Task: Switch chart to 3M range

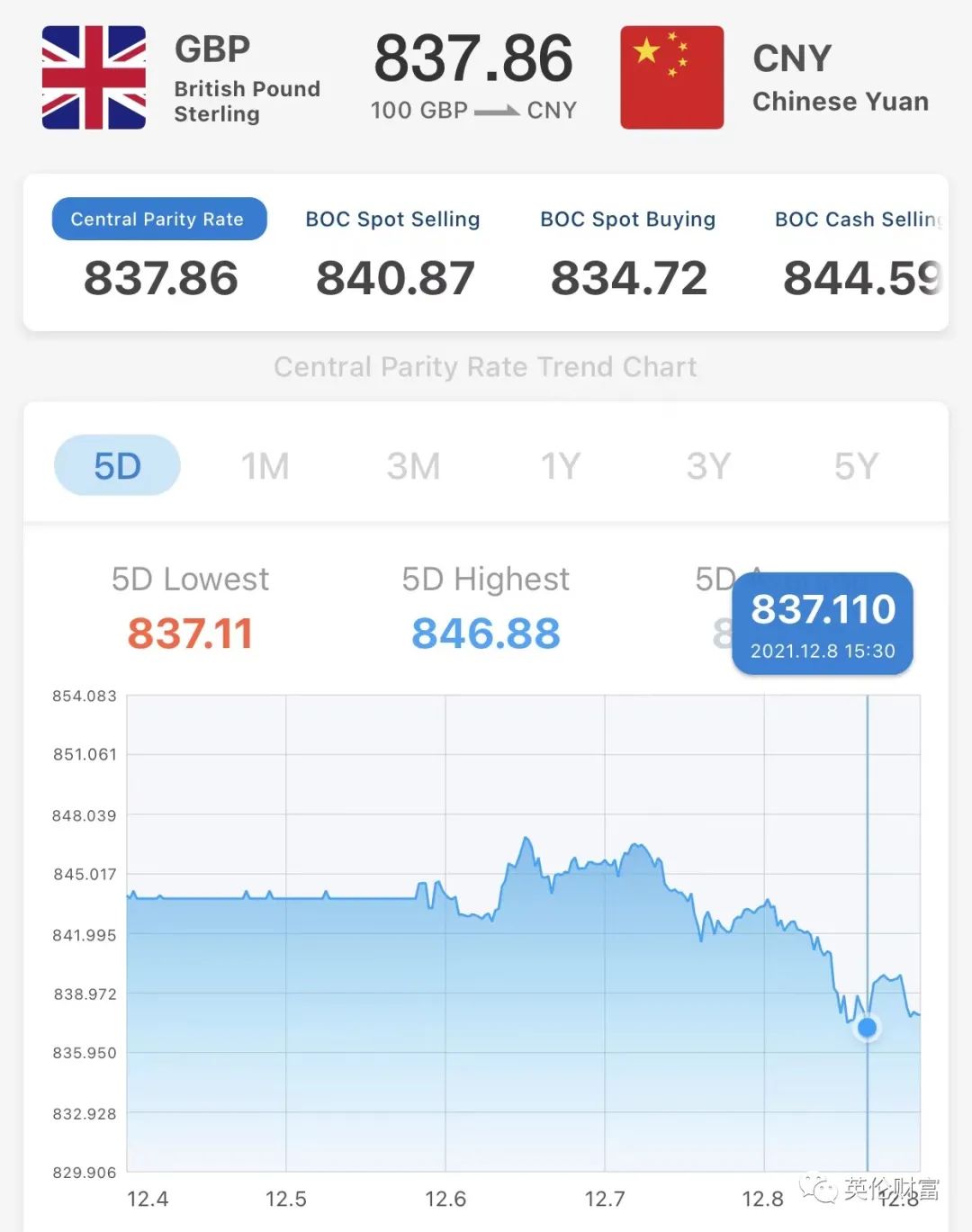Action: pyautogui.click(x=413, y=465)
